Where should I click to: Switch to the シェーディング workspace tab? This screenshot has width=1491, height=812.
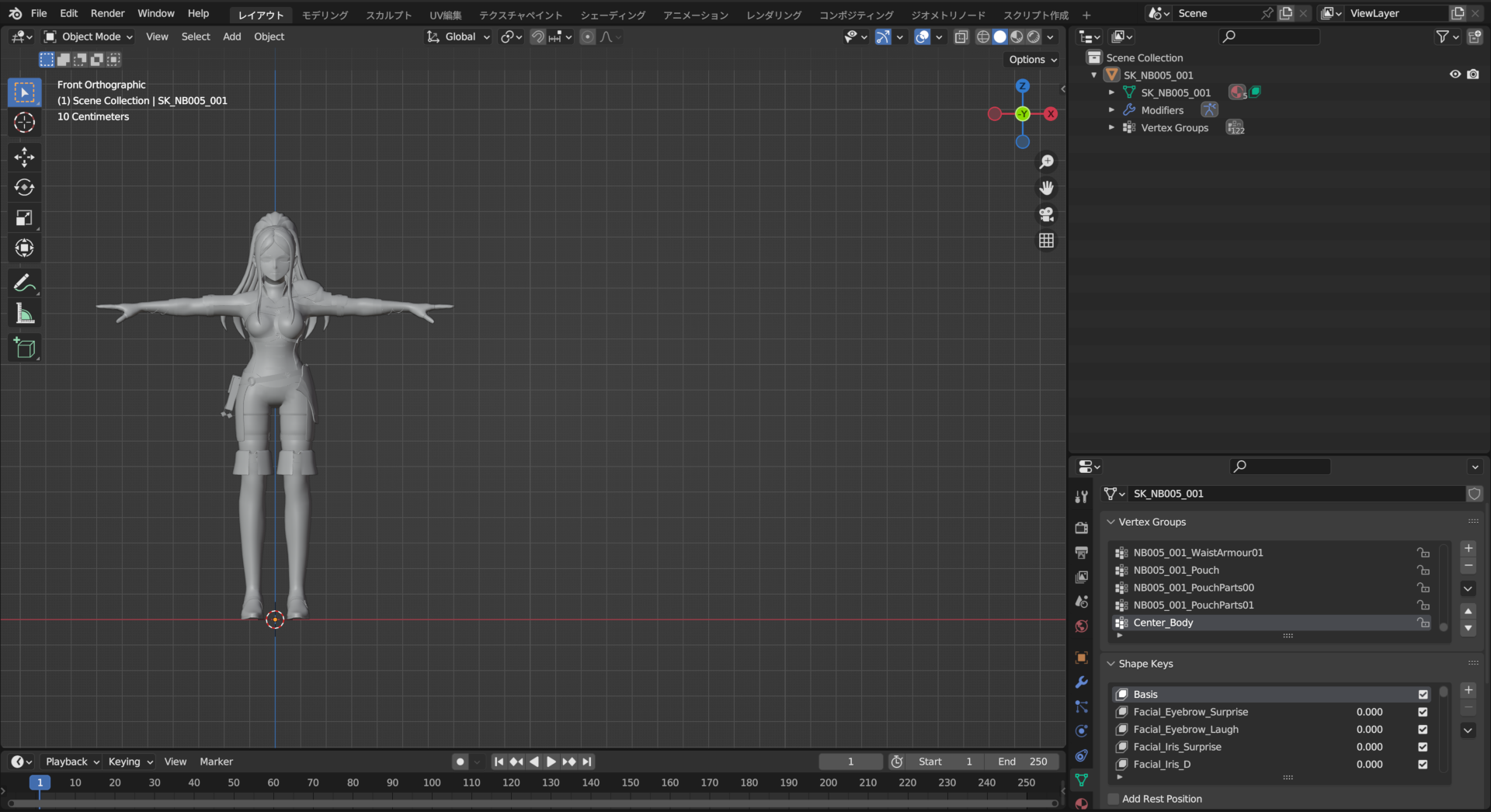tap(613, 15)
